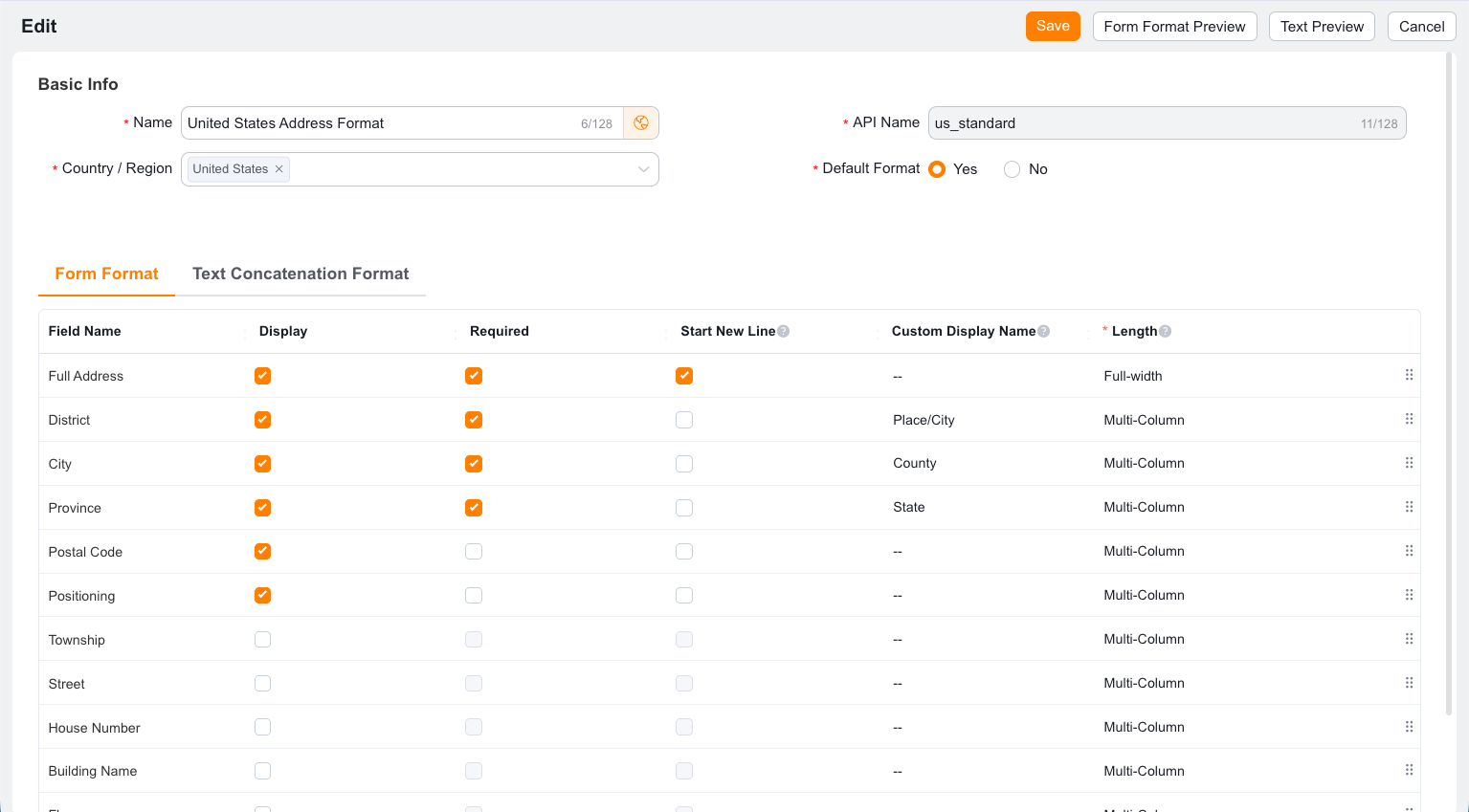Enable Start New Line for Province
1469x812 pixels.
684,508
